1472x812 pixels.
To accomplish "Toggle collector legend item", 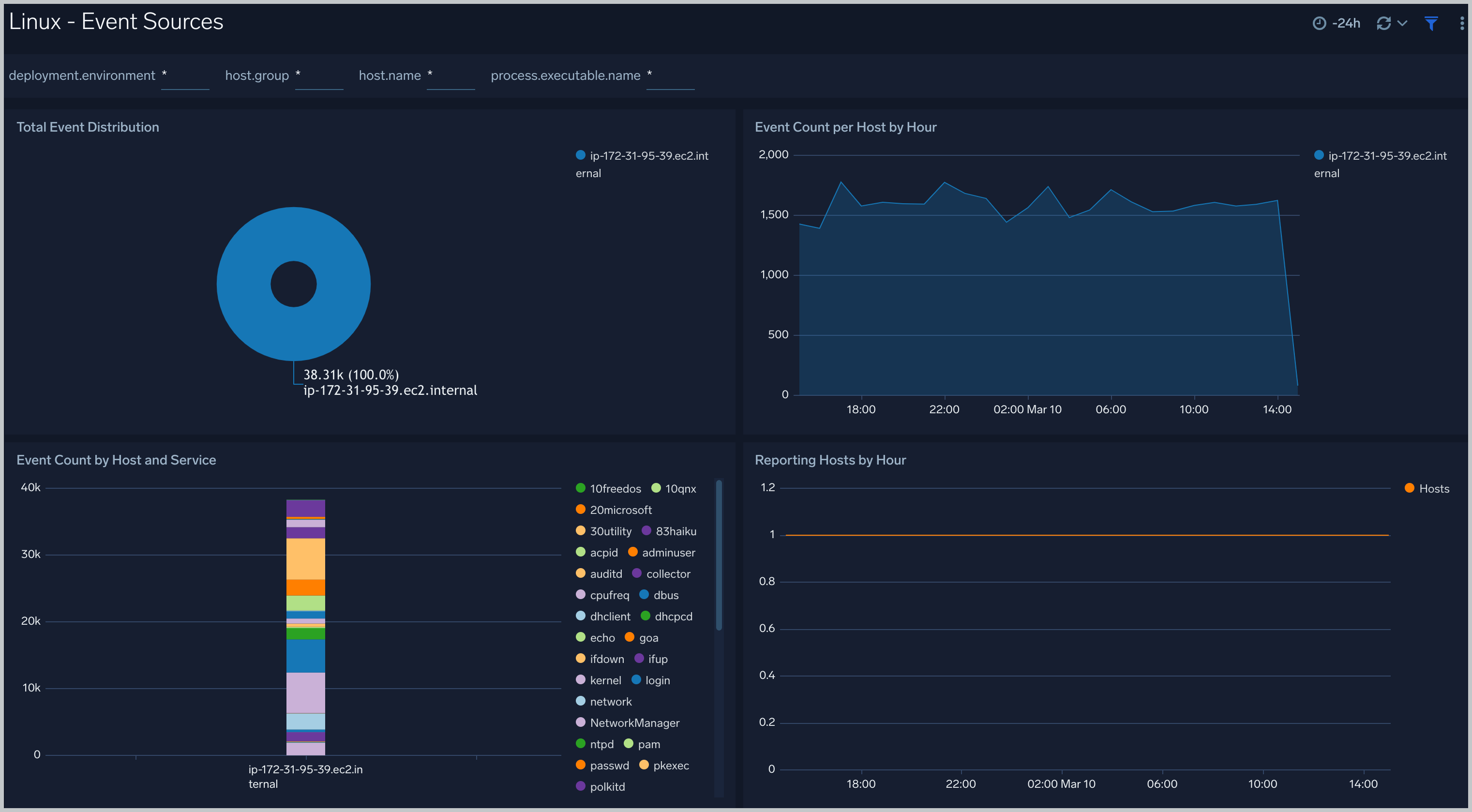I will 661,574.
